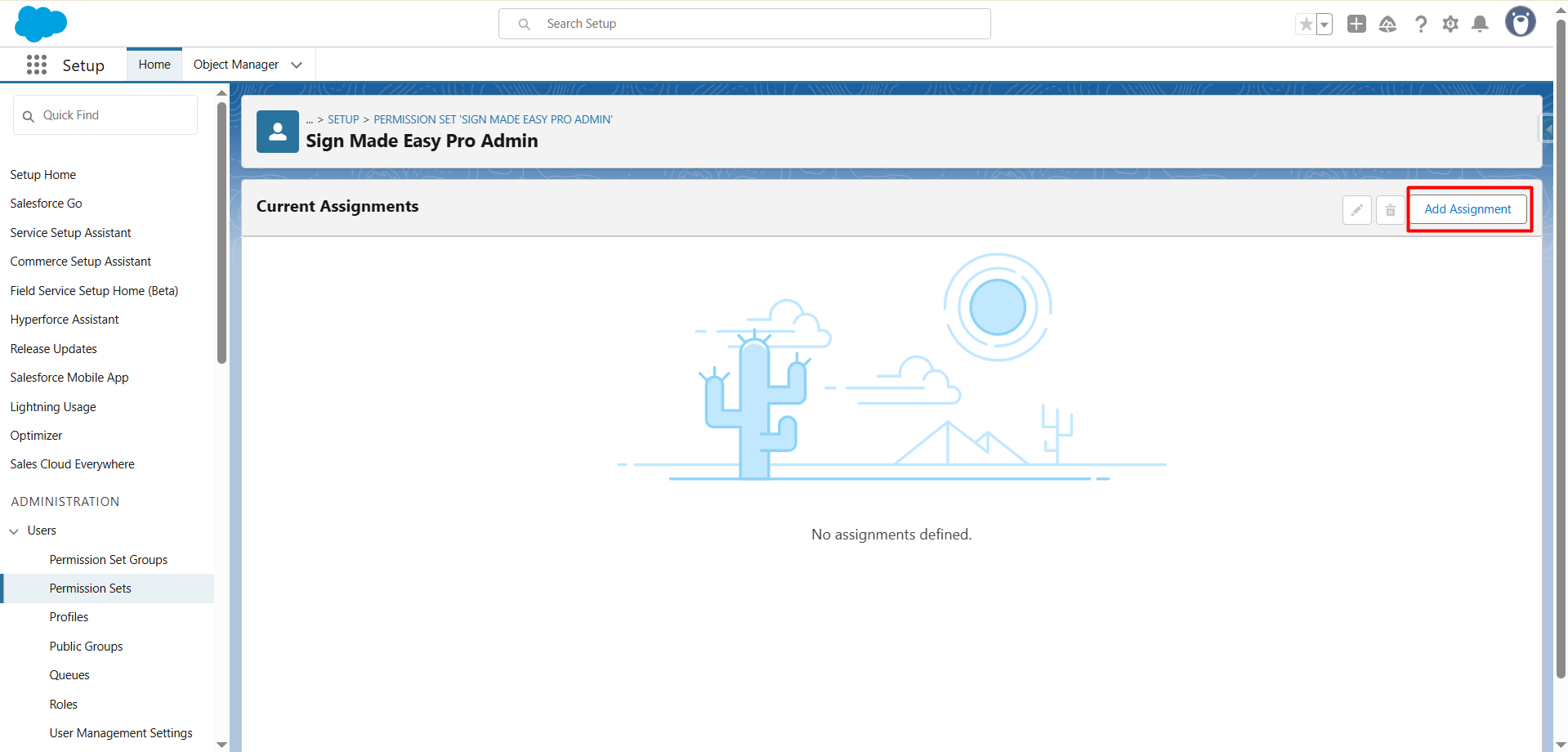Click the Add Assignment button
This screenshot has height=752, width=1568.
click(1467, 209)
